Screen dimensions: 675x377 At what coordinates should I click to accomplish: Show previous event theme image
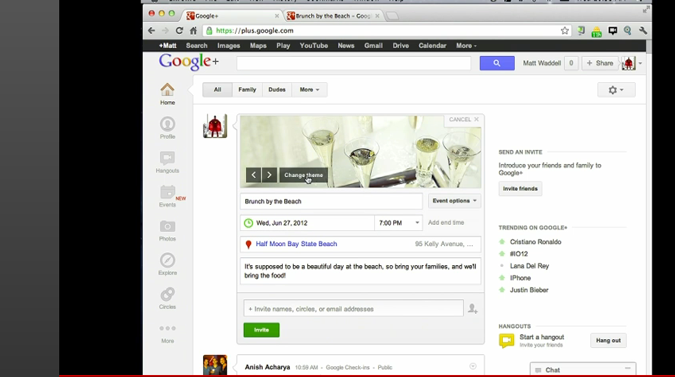coord(254,175)
